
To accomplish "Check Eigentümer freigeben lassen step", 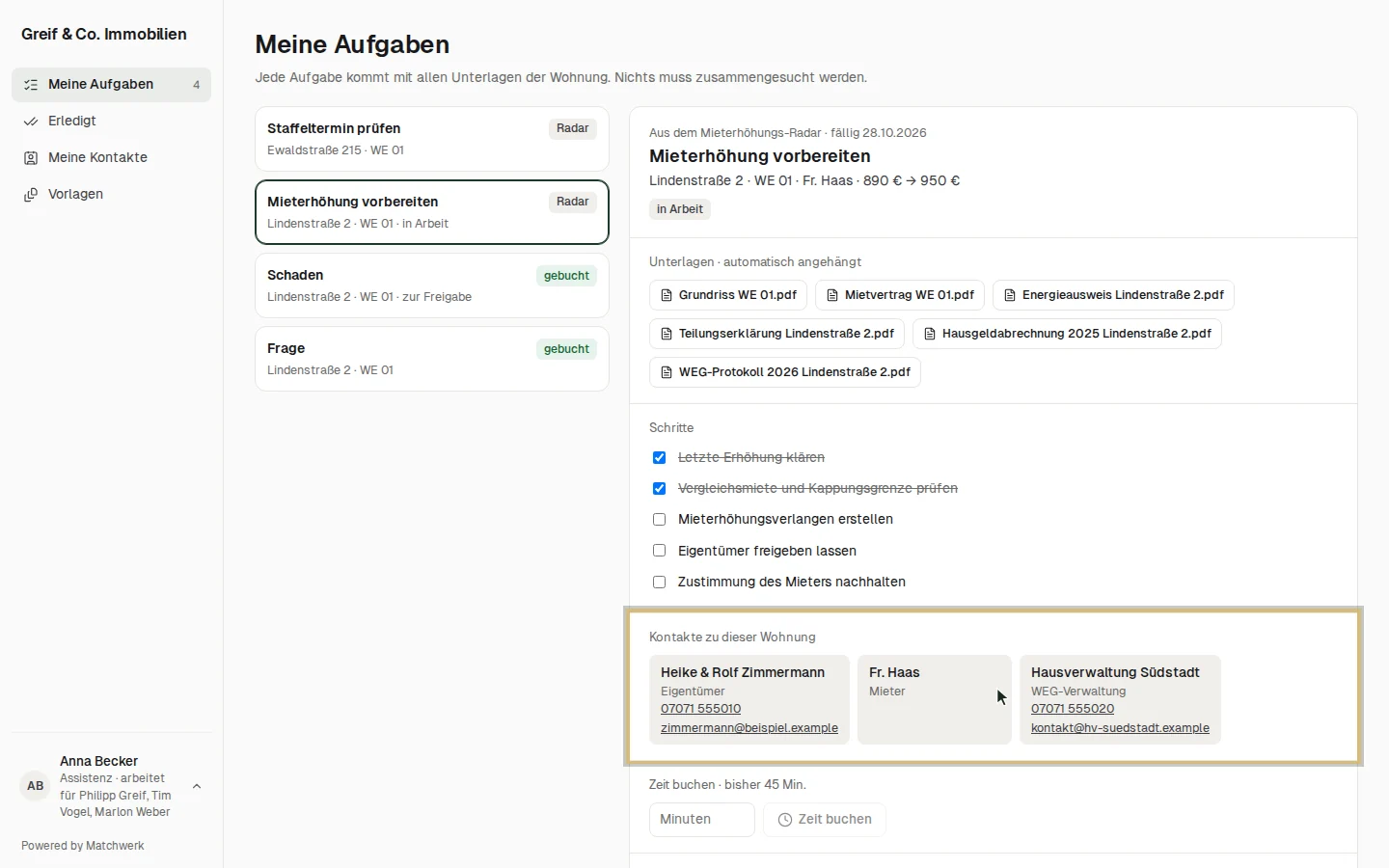I will click(x=659, y=551).
